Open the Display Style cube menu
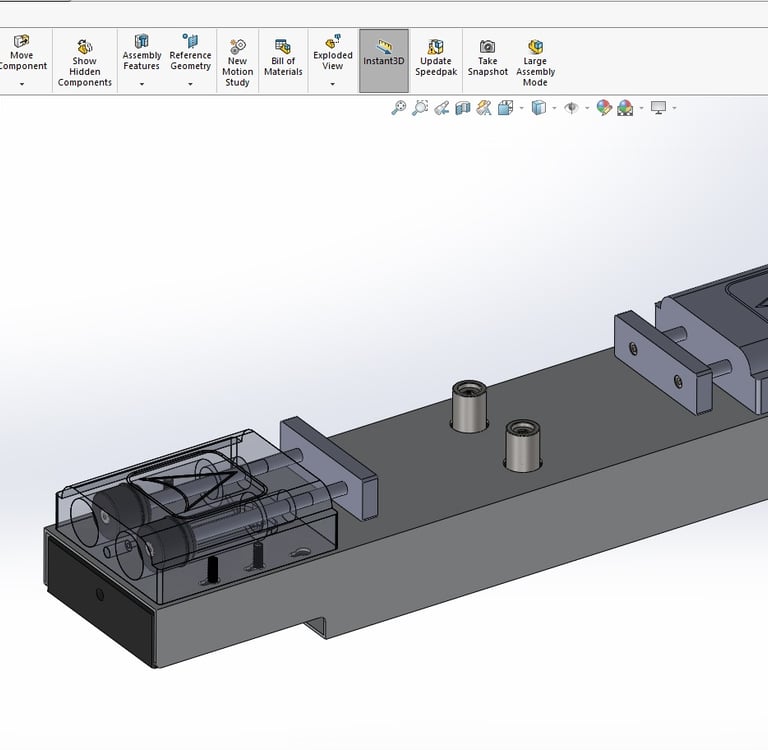This screenshot has width=768, height=750. click(x=538, y=108)
